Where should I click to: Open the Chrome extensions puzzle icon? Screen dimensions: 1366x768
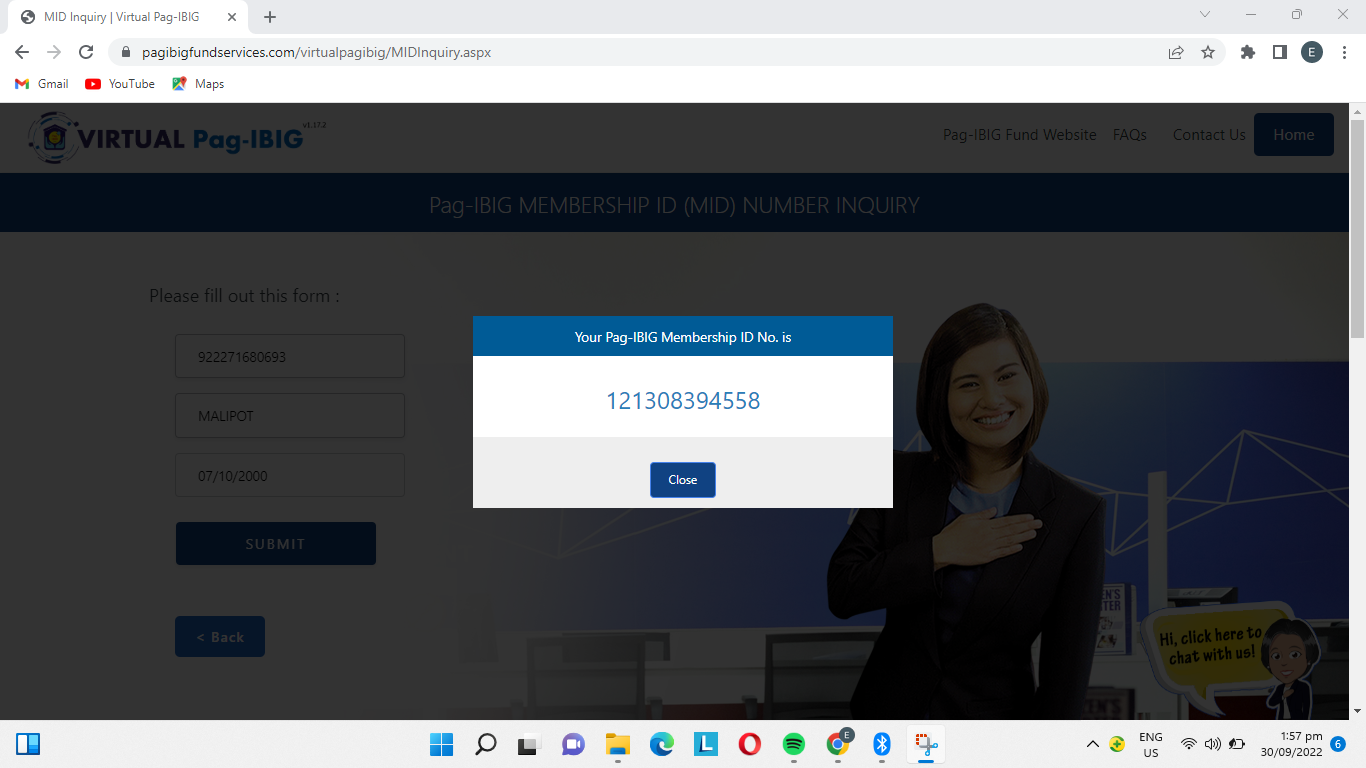1247,52
